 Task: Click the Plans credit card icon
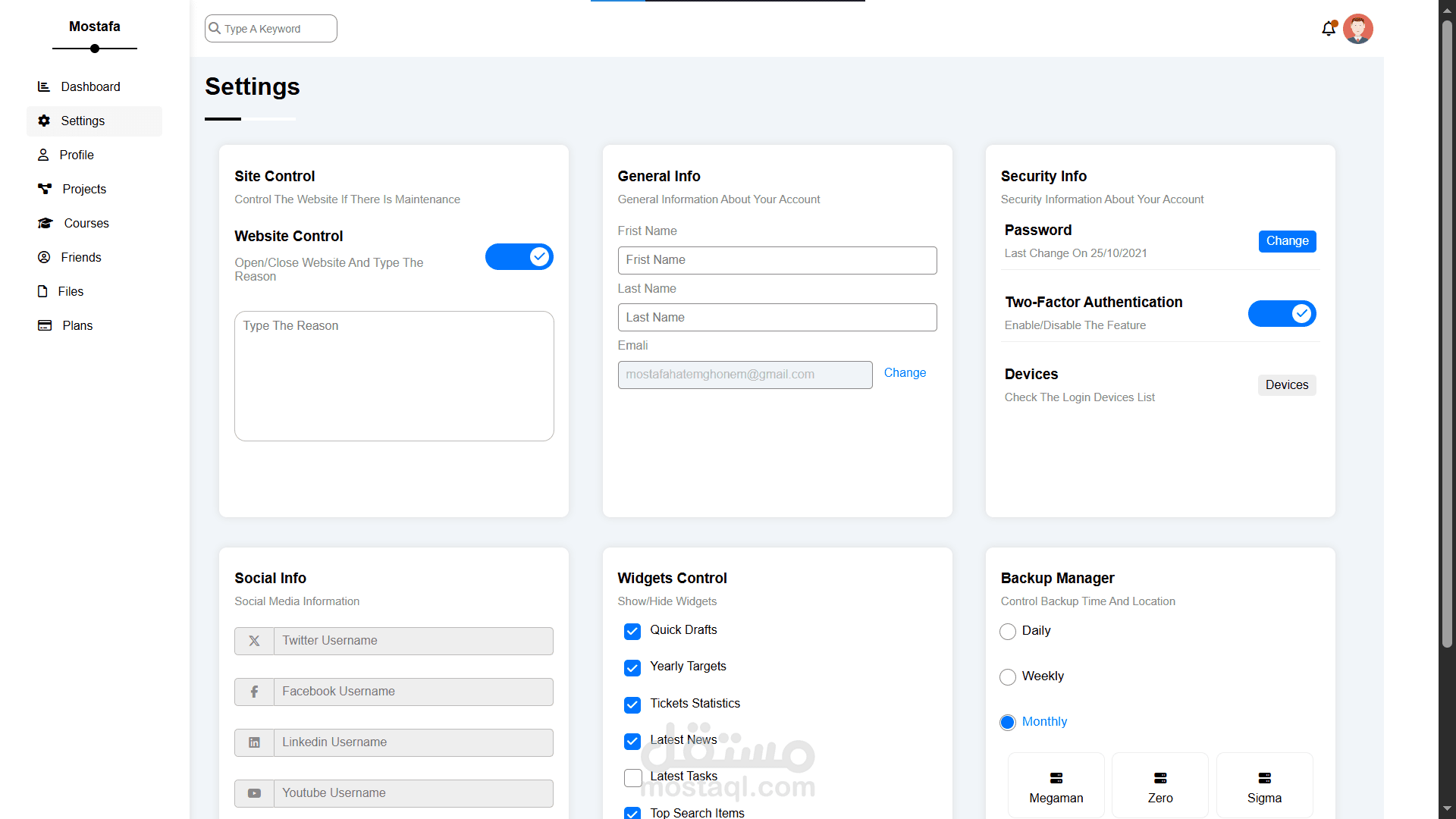pyautogui.click(x=45, y=325)
